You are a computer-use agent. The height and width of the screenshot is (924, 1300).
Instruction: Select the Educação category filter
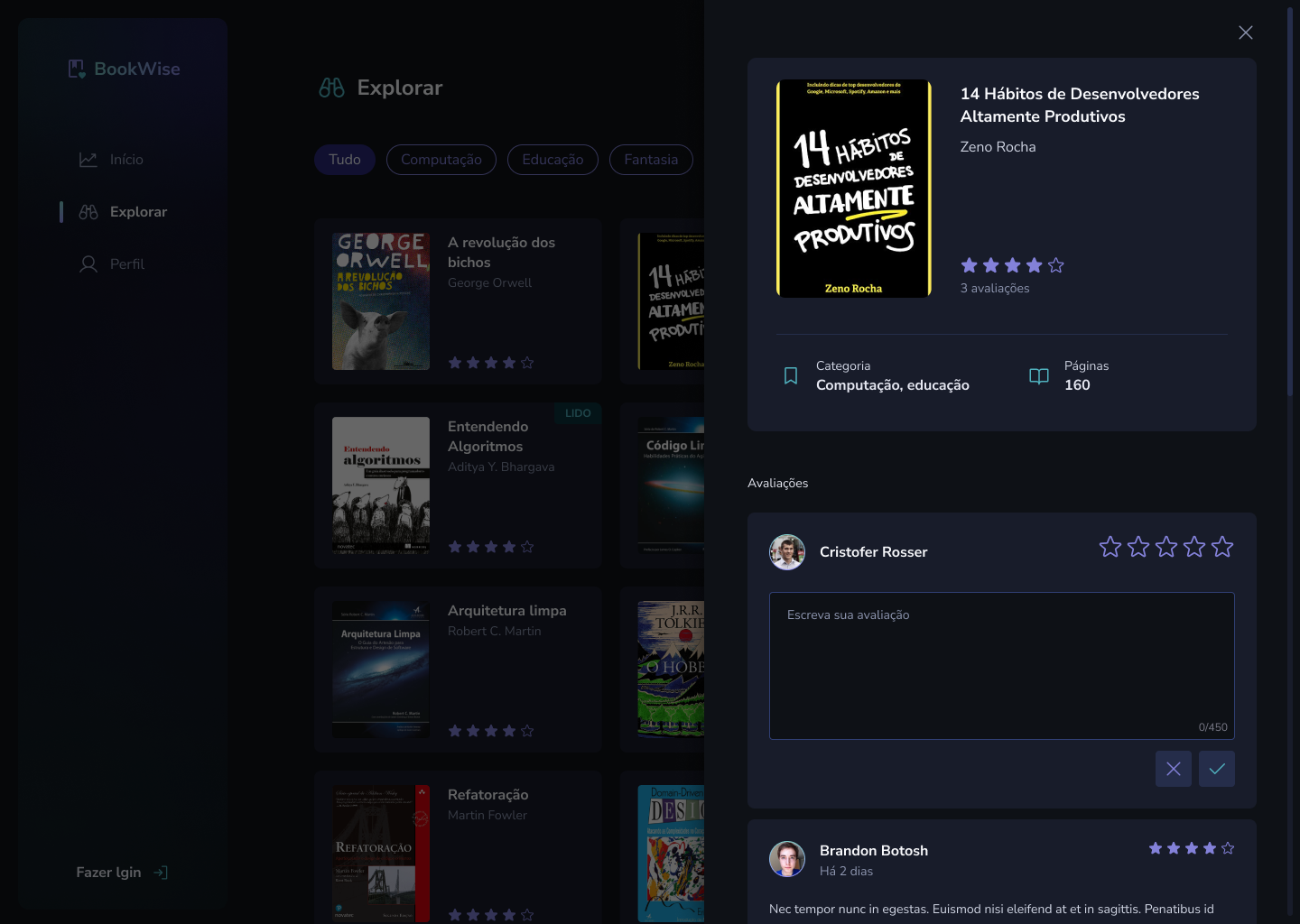pos(552,160)
